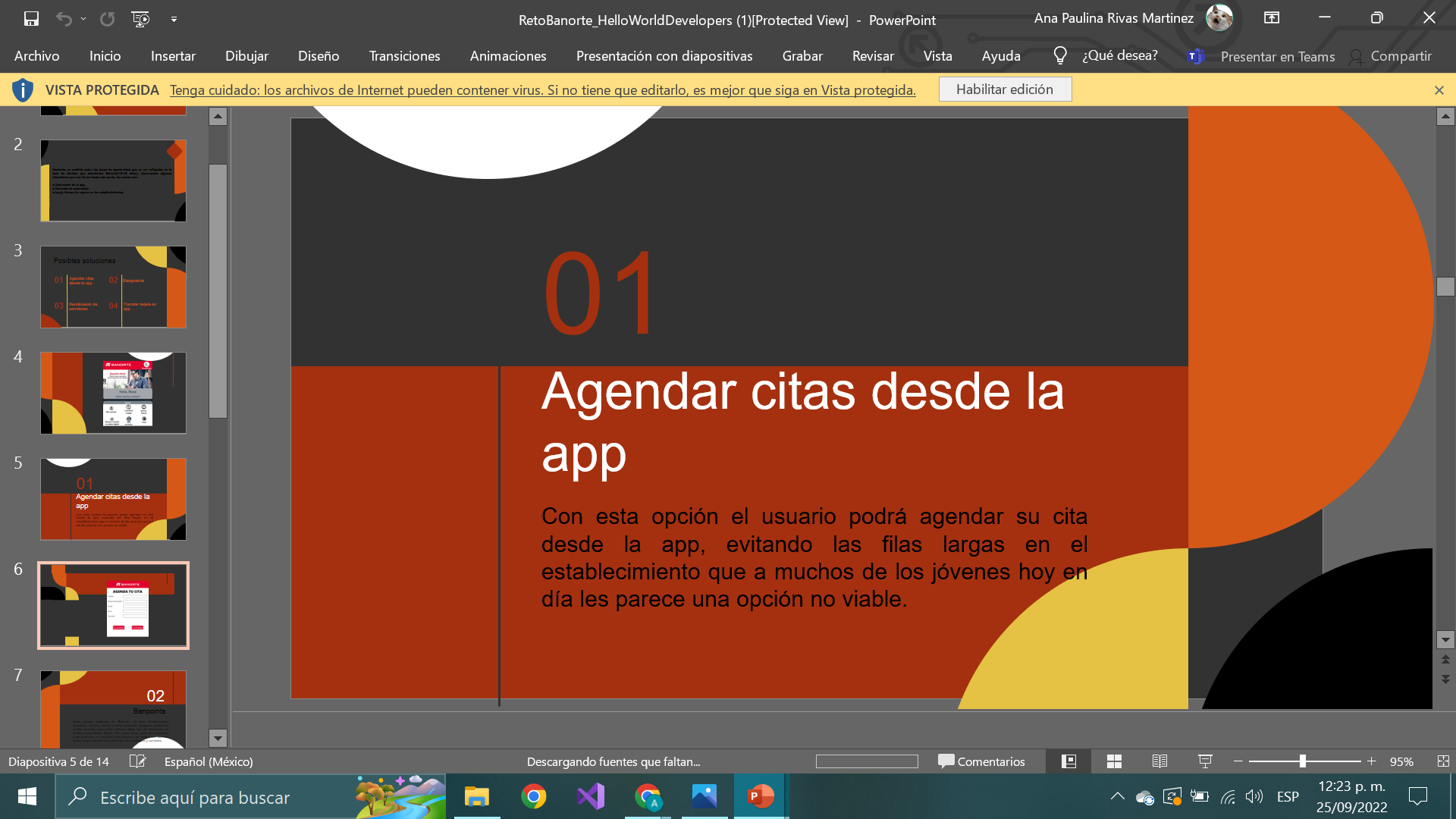
Task: Open Ribbon Display Options
Action: click(1272, 18)
